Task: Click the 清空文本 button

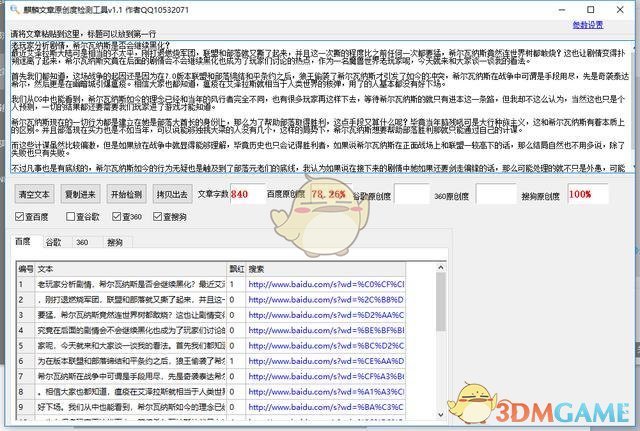Action: pyautogui.click(x=34, y=194)
